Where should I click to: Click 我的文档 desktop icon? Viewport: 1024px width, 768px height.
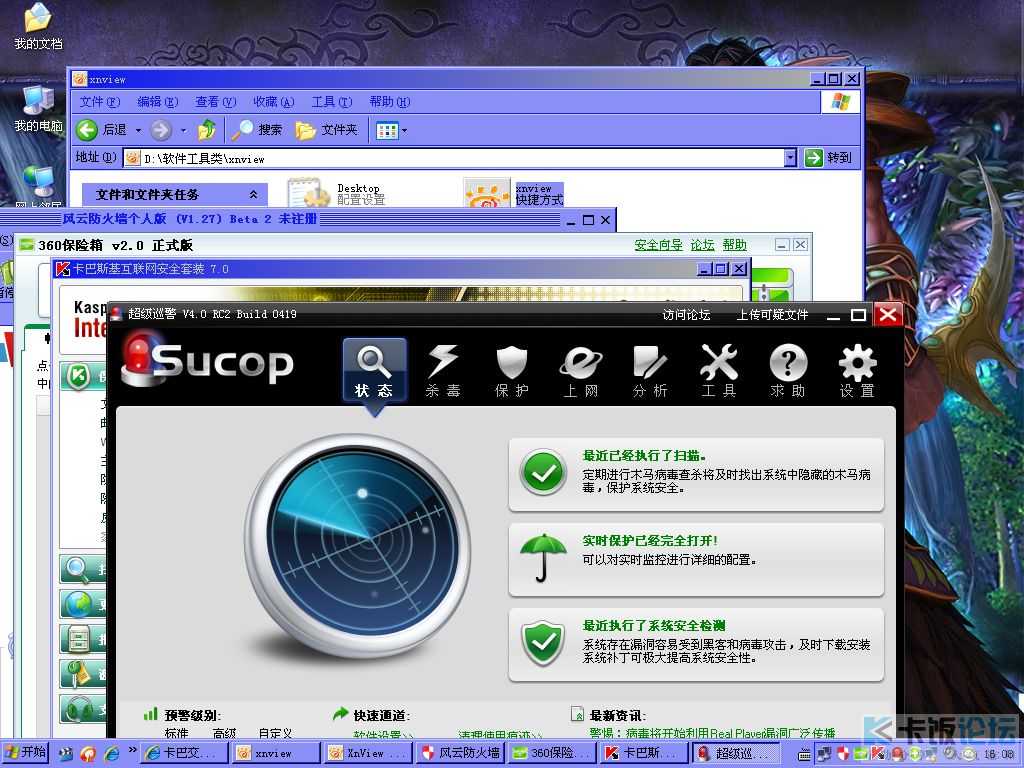39,27
